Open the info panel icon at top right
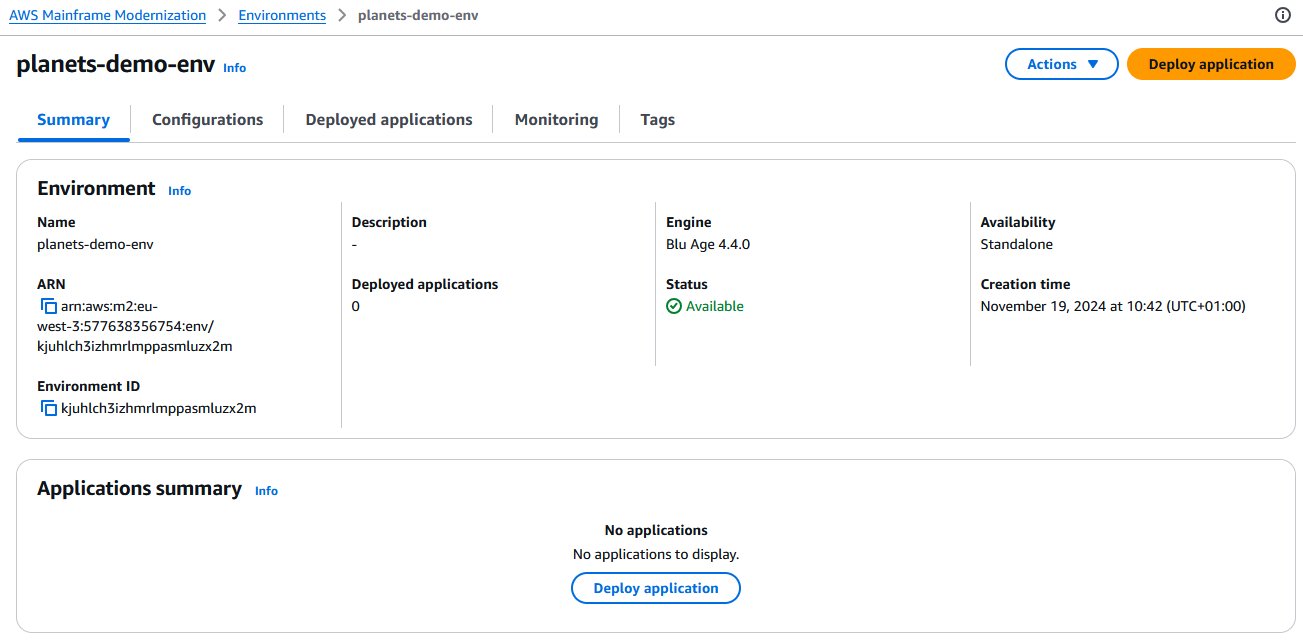 1283,15
